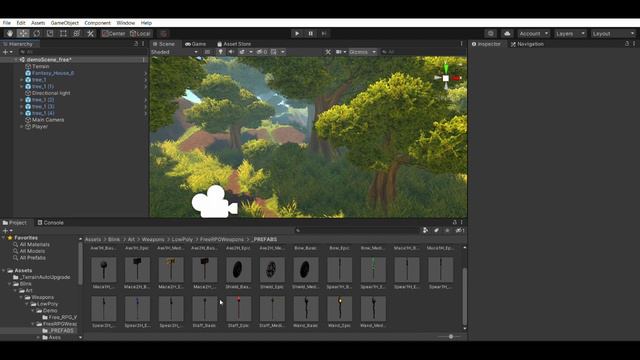Toggle scene audio speaker icon
Screen dimensions: 640x360
[x=231, y=52]
